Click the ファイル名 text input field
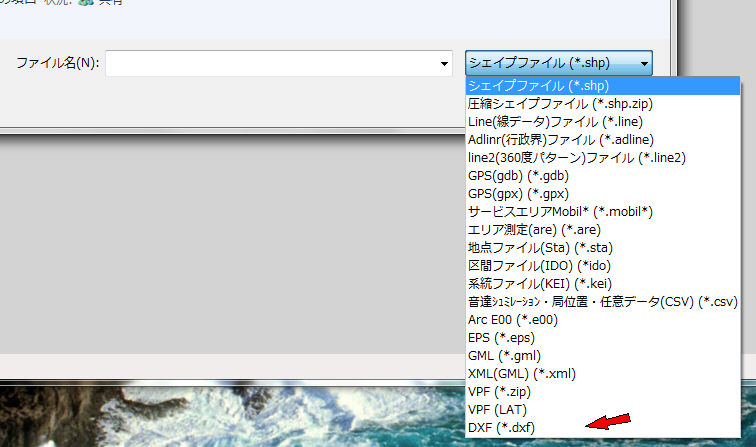 pyautogui.click(x=270, y=63)
